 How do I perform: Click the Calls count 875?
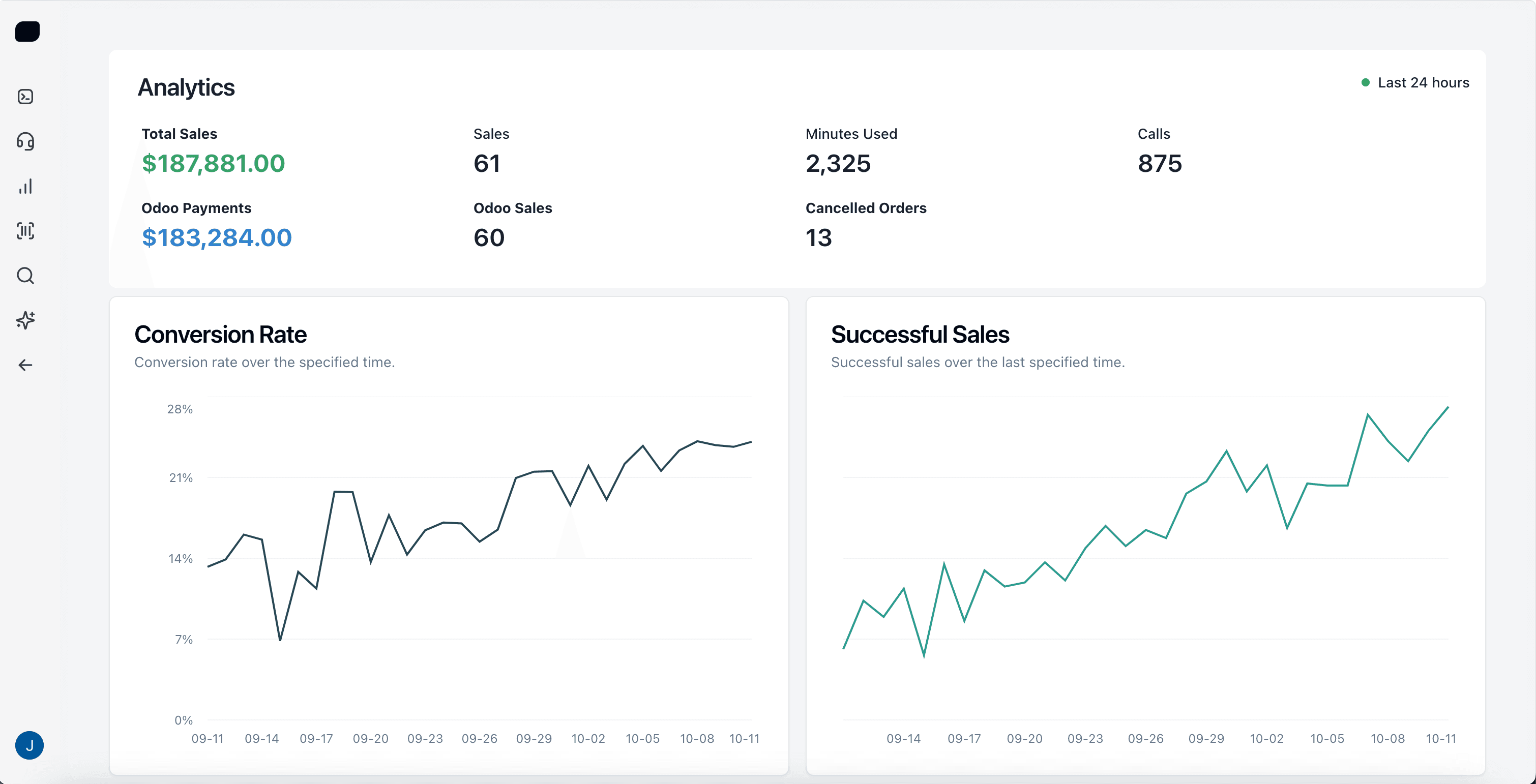[1159, 163]
